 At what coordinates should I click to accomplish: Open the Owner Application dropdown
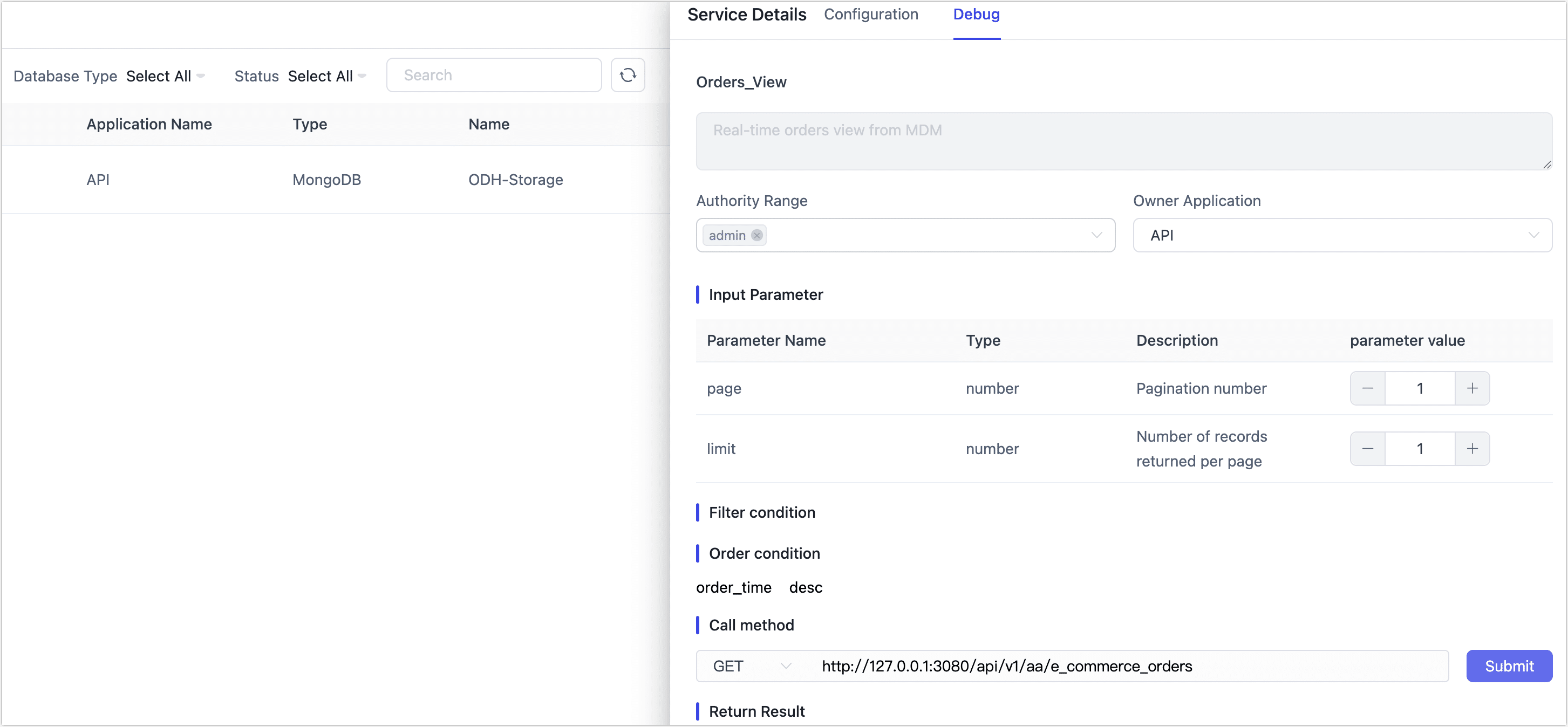1535,235
